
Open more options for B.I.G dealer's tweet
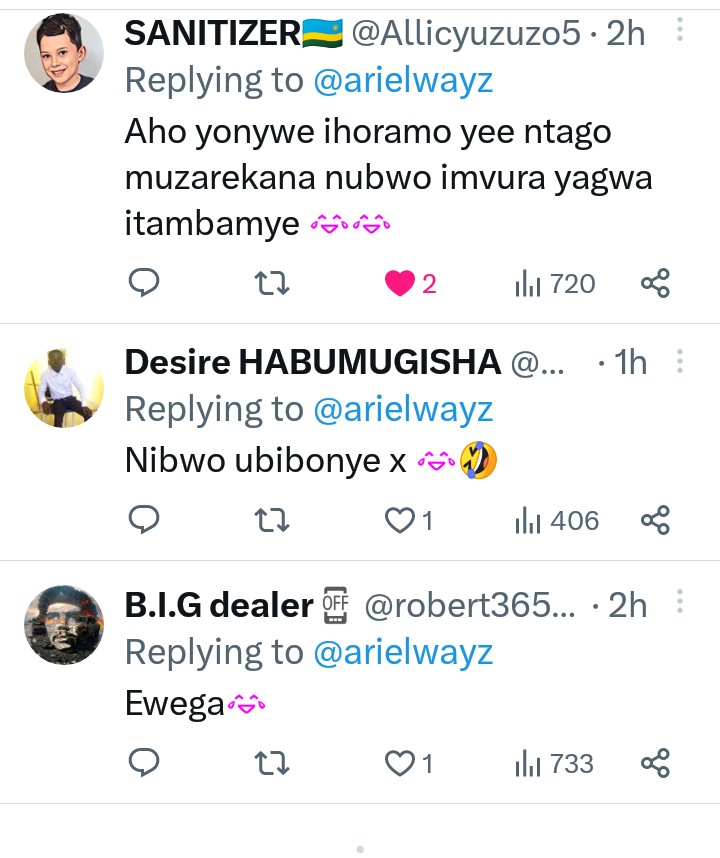(680, 603)
